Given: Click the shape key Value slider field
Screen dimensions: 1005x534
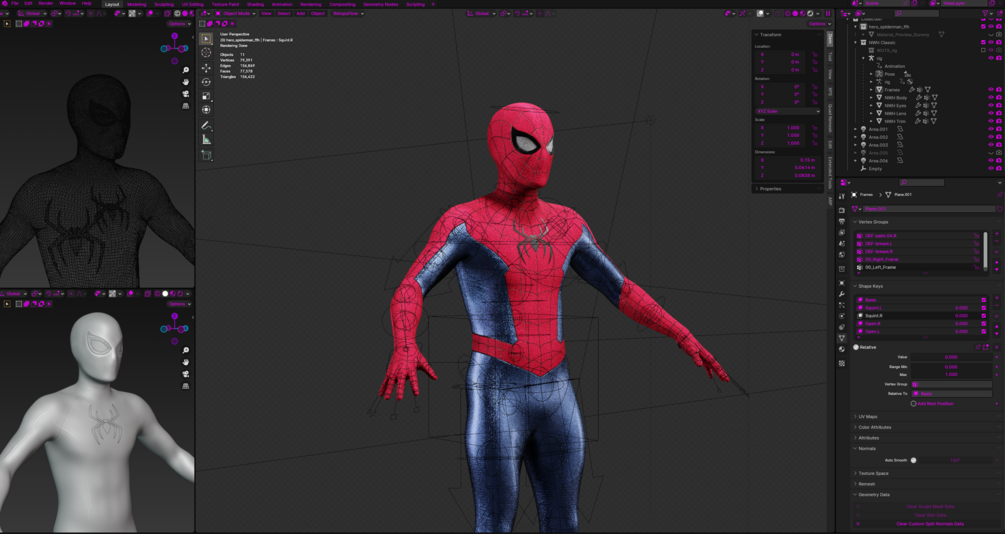Looking at the screenshot, I should (x=952, y=357).
